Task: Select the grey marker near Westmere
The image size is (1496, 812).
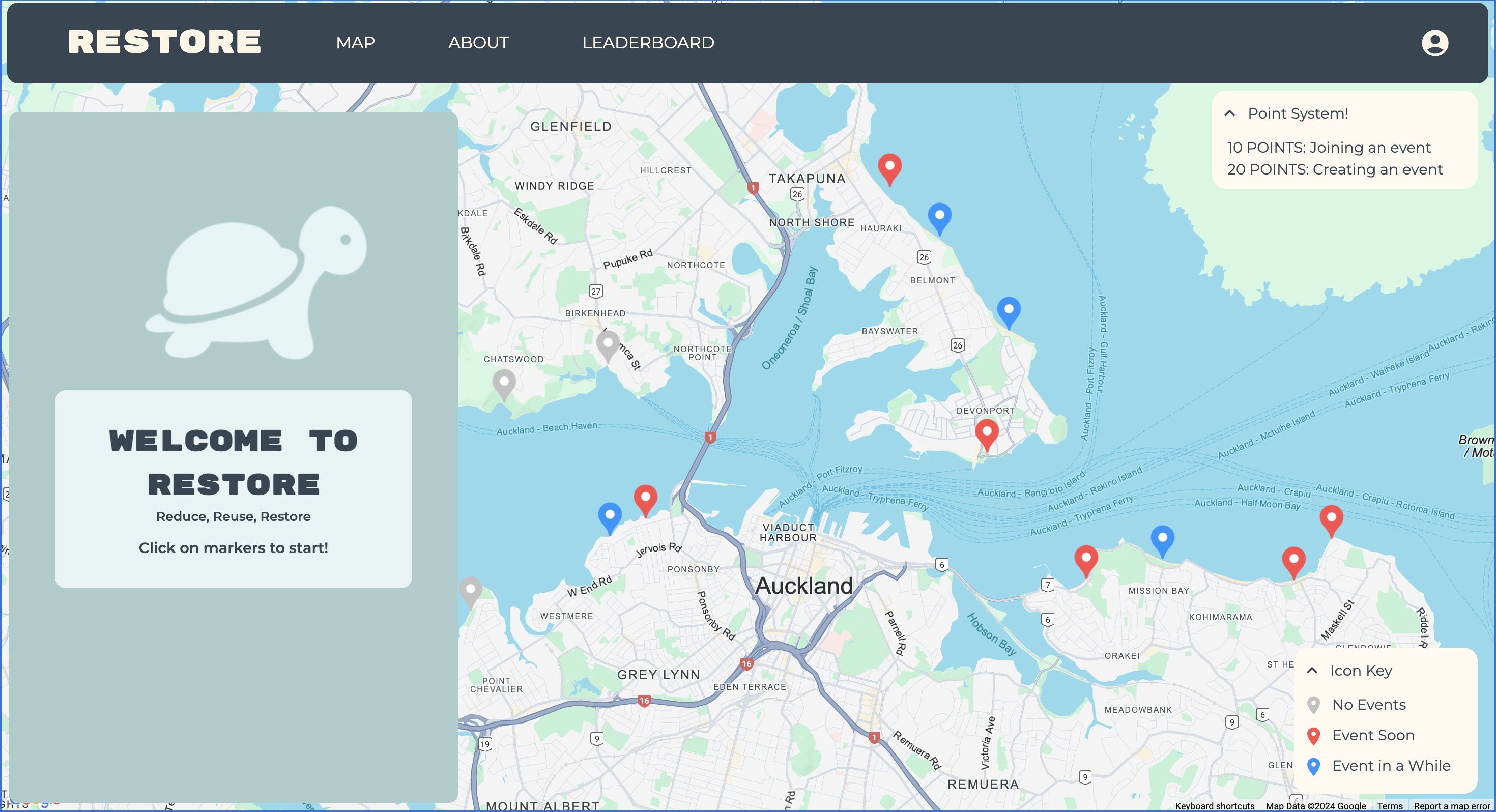Action: click(470, 590)
